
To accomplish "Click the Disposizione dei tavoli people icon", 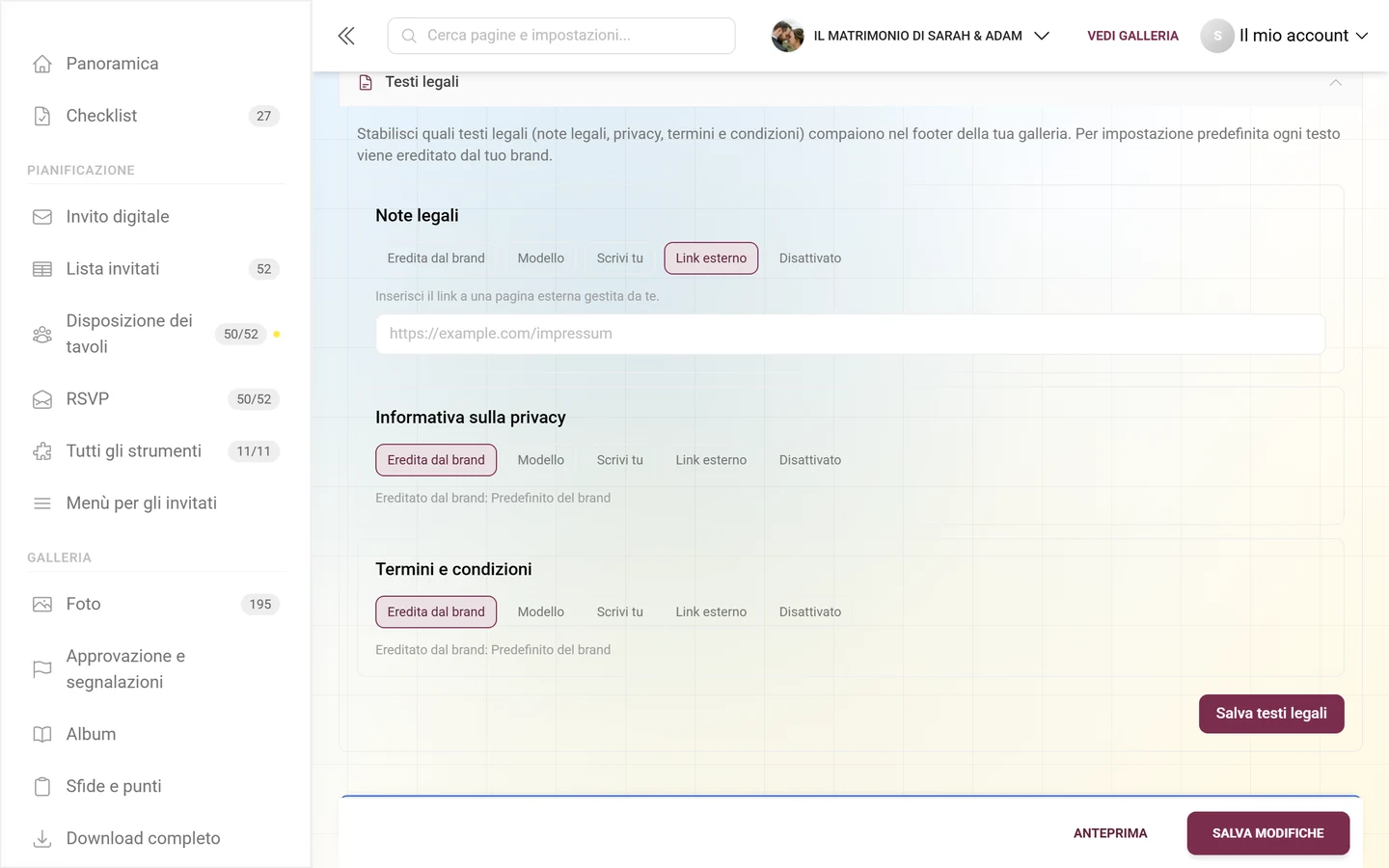I will tap(42, 334).
